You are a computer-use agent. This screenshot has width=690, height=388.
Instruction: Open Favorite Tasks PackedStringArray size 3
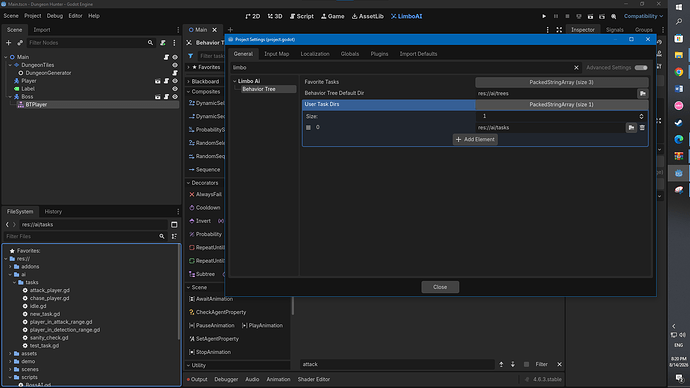[x=562, y=82]
